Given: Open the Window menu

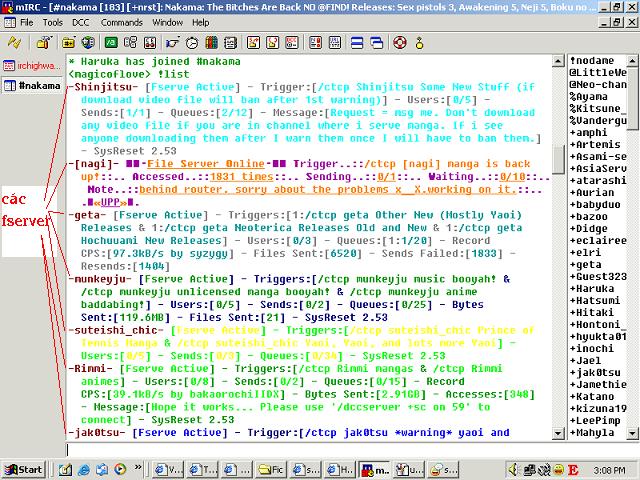Looking at the screenshot, I should click(x=167, y=22).
